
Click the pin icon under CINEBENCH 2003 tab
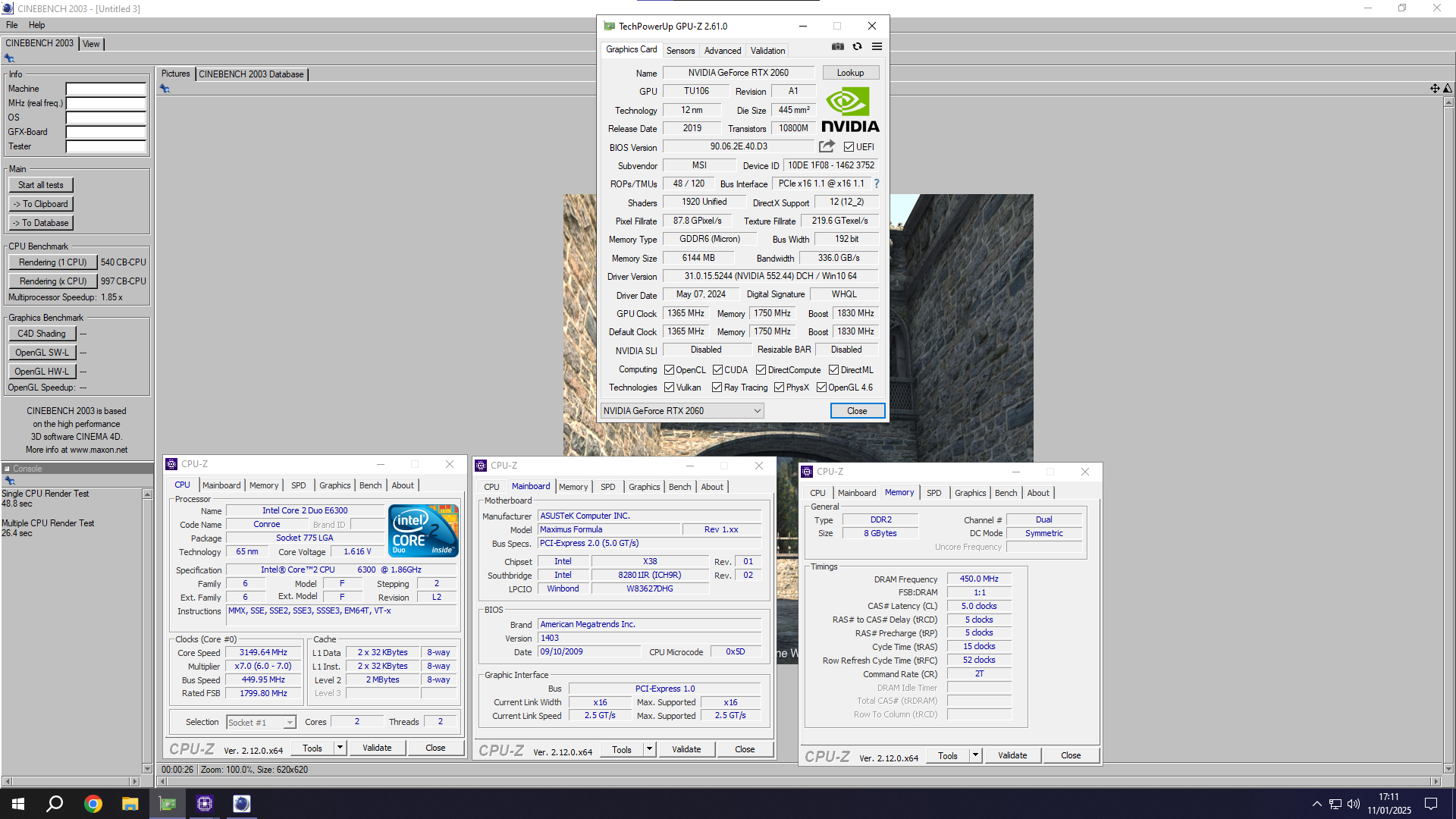coord(9,58)
